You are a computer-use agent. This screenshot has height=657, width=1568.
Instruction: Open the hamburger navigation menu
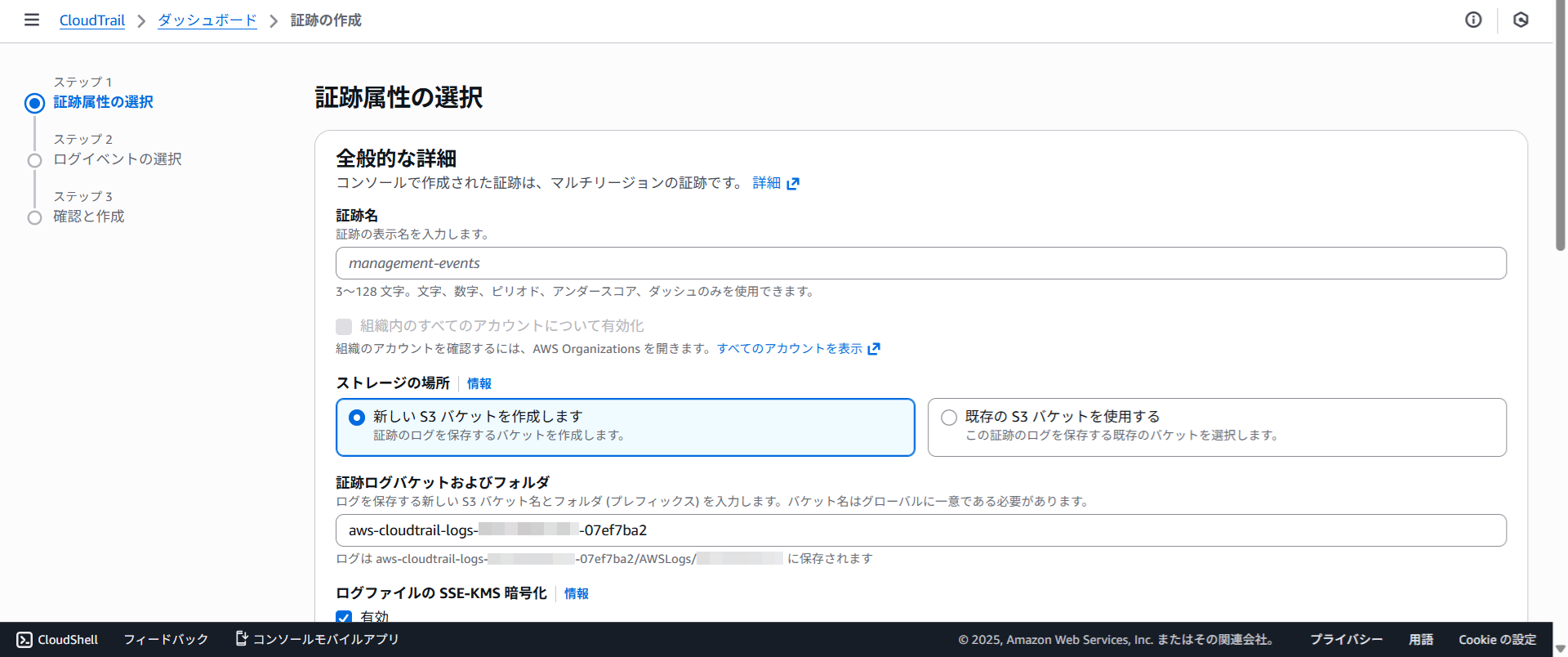pos(32,20)
